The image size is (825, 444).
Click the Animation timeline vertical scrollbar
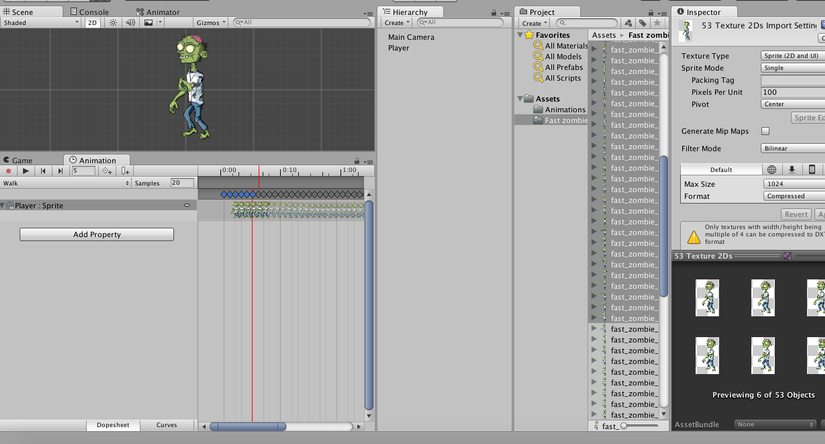[x=369, y=305]
